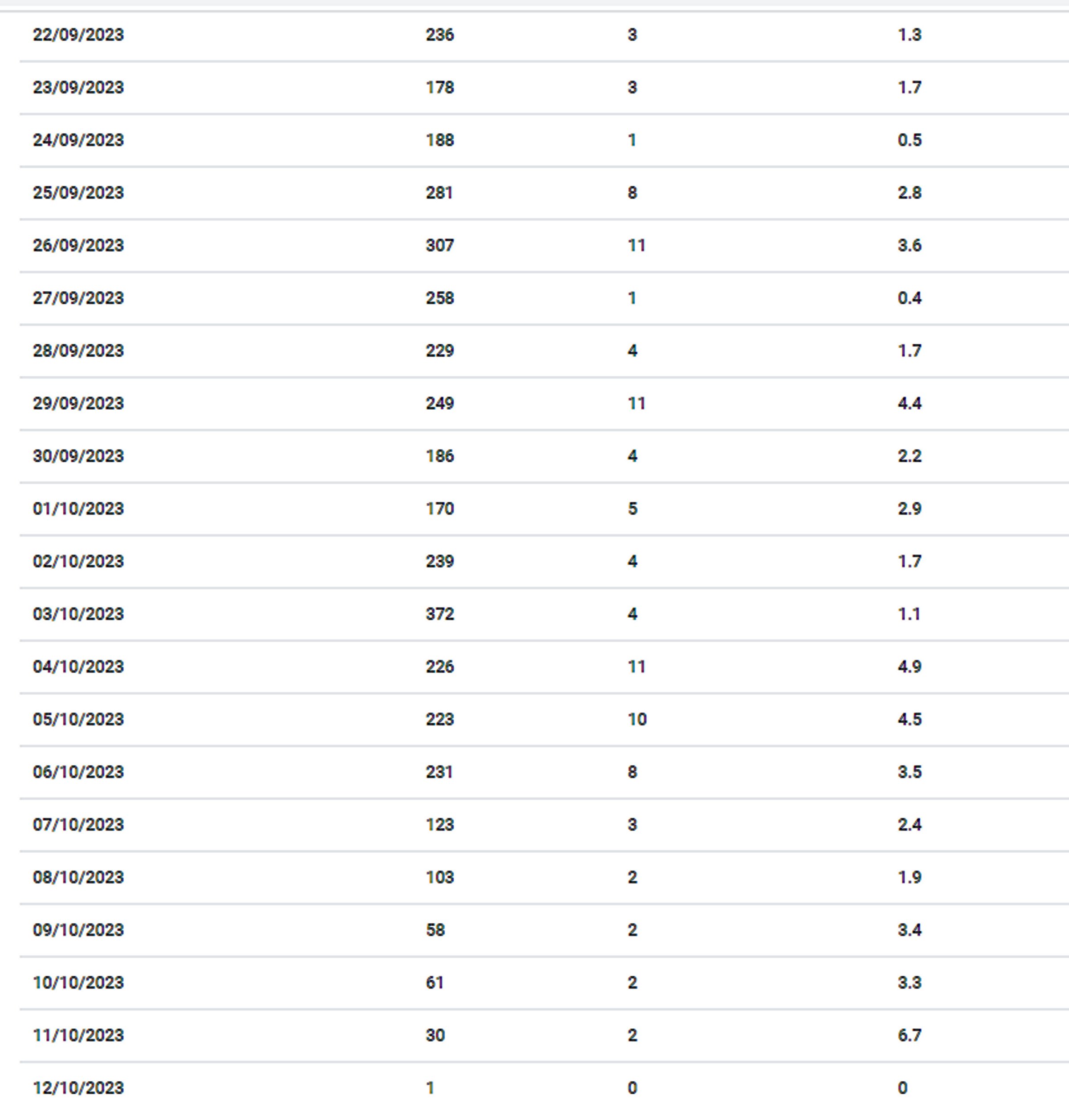Screen dimensions: 1069x1120
Task: Click the 25/09/2023 row date
Action: pos(78,192)
